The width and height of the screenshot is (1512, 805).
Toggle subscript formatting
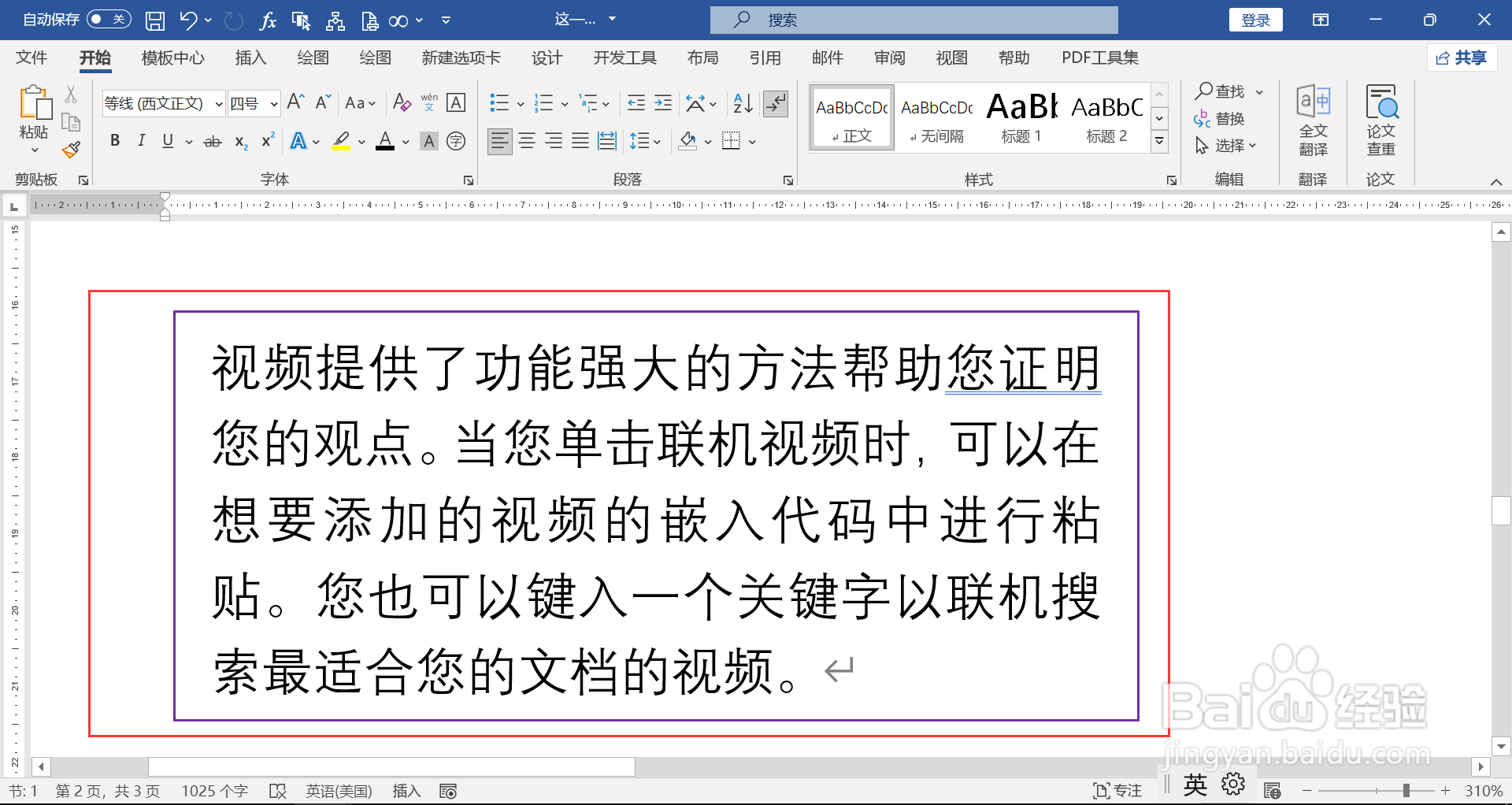point(241,141)
